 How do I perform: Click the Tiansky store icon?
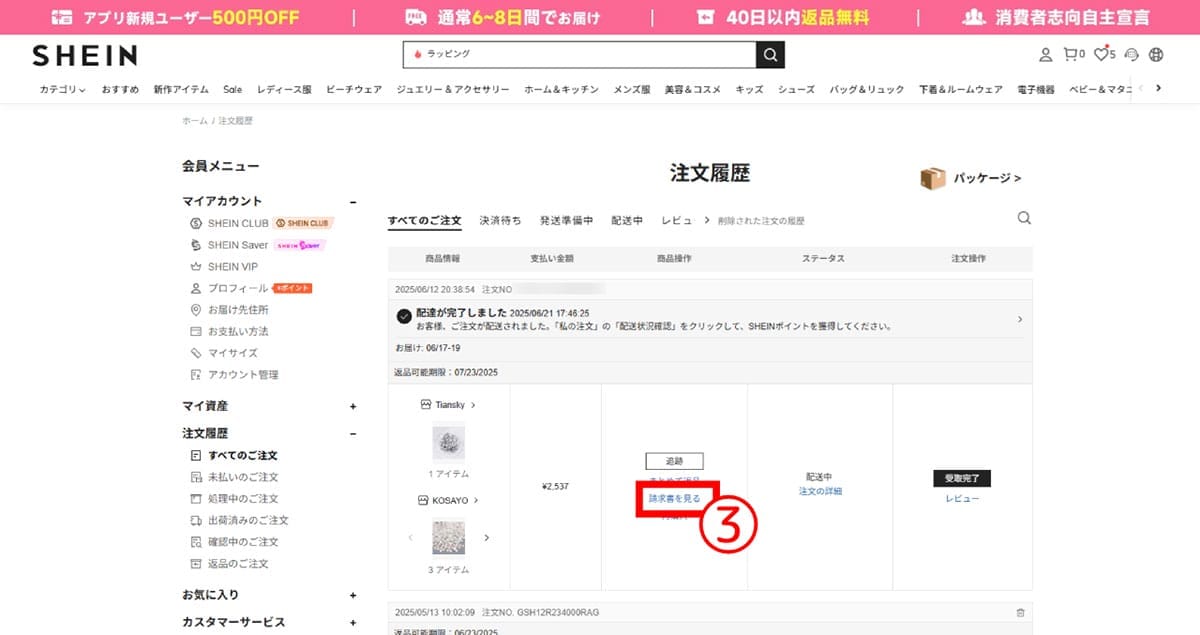426,405
